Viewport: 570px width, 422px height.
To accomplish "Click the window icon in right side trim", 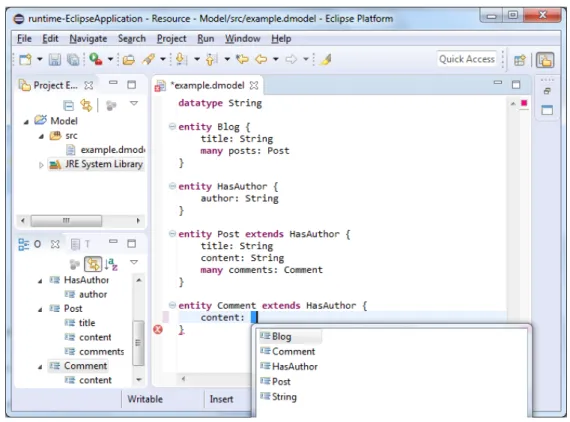I will (x=547, y=110).
